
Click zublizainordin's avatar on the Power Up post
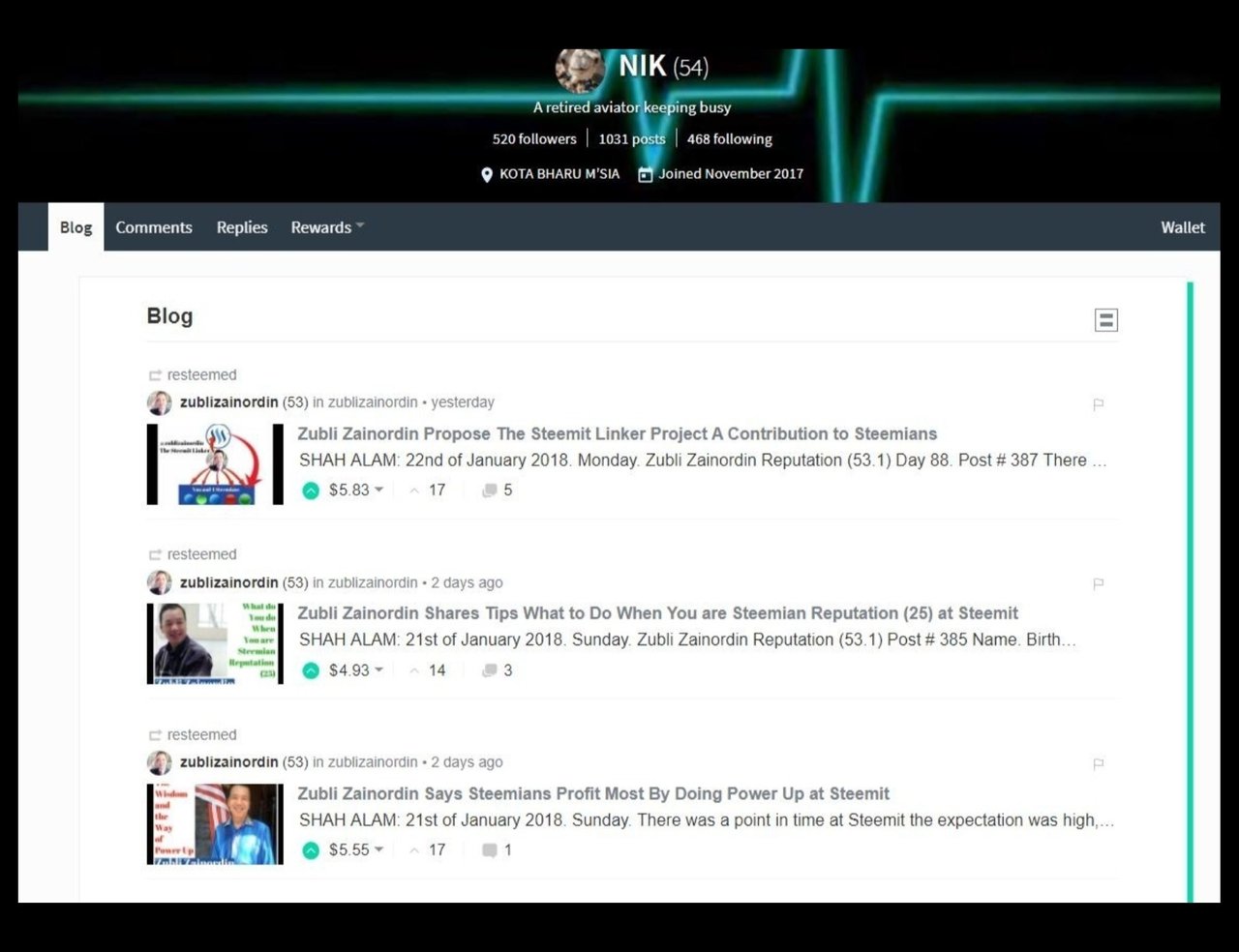coord(160,762)
